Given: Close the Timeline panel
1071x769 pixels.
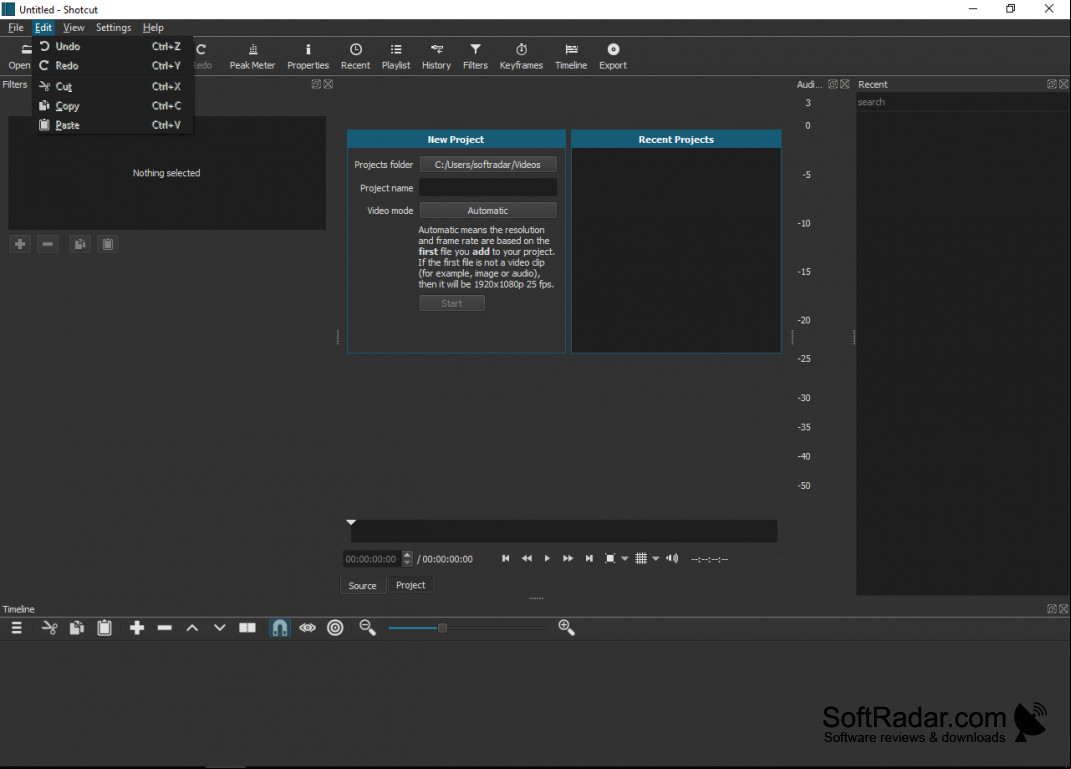Looking at the screenshot, I should click(1063, 609).
